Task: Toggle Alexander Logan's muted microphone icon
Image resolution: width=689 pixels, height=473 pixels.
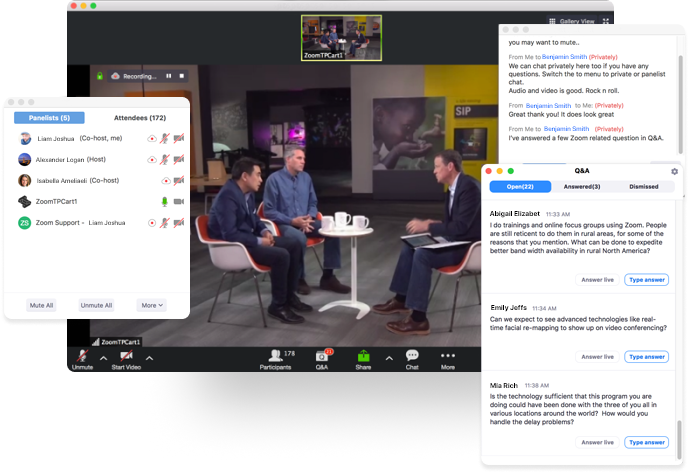Action: [x=165, y=159]
